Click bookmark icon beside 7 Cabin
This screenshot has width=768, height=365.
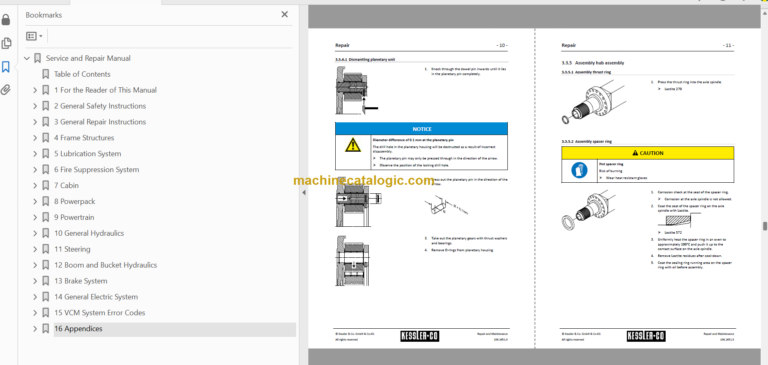pos(46,186)
